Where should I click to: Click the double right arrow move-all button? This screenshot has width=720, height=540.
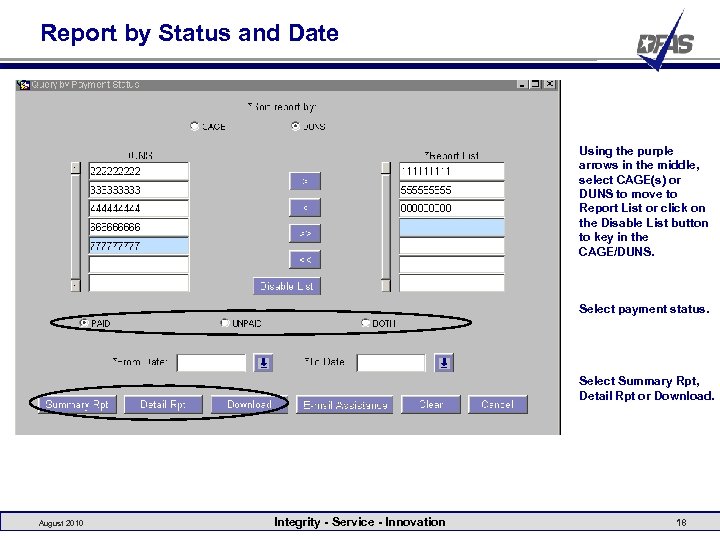point(305,233)
